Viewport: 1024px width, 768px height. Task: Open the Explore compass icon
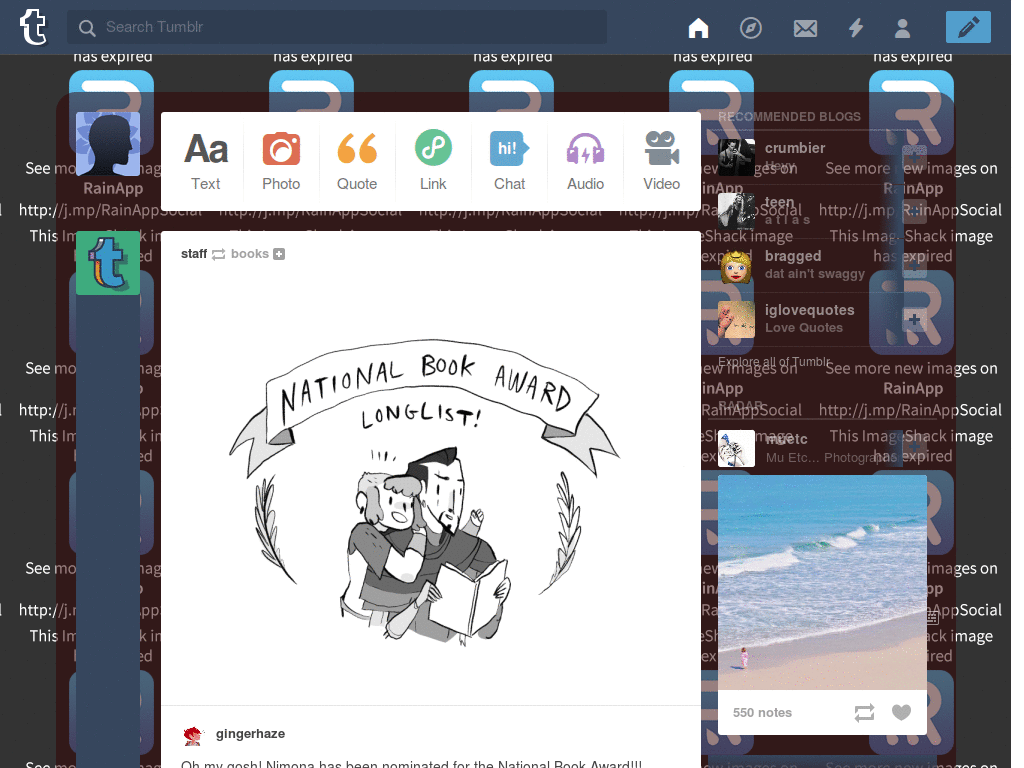[750, 27]
